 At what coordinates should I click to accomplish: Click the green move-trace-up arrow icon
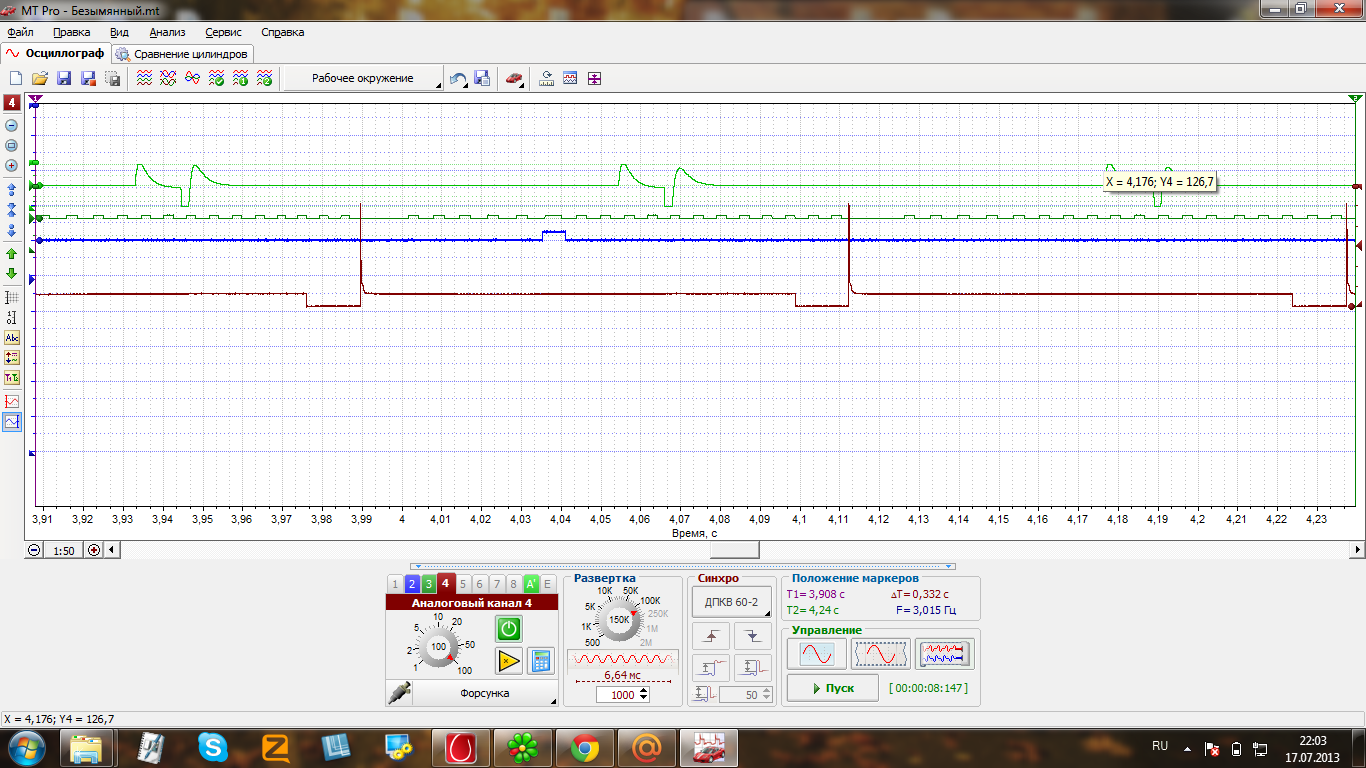coord(12,253)
